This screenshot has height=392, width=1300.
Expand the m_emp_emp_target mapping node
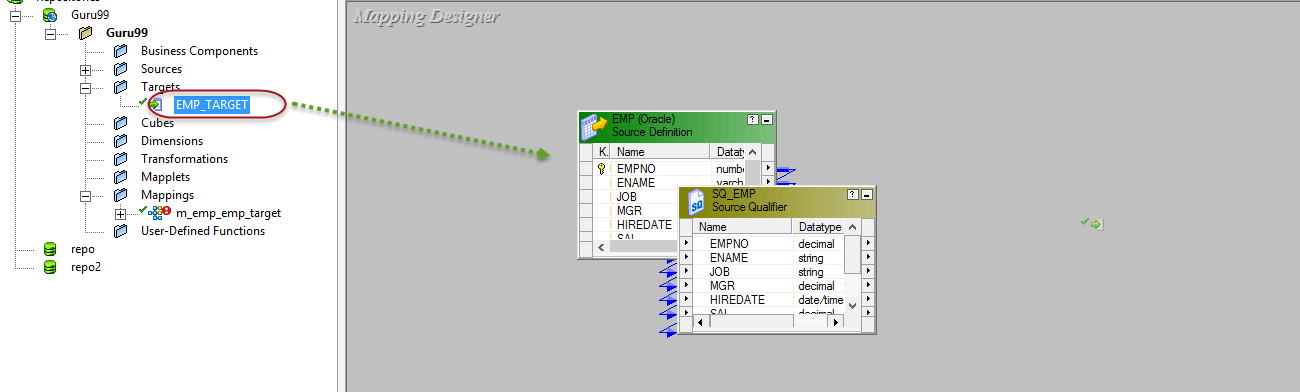point(121,214)
